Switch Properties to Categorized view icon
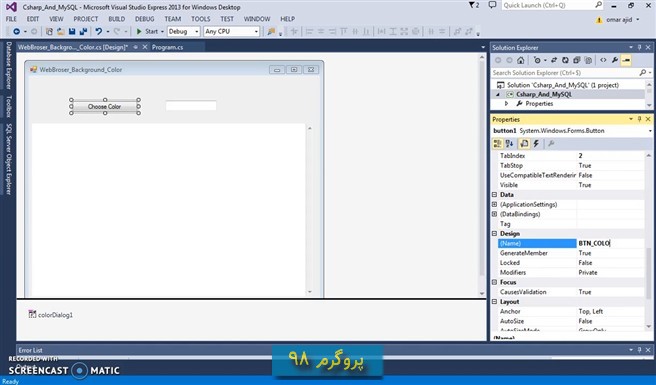 (497, 144)
